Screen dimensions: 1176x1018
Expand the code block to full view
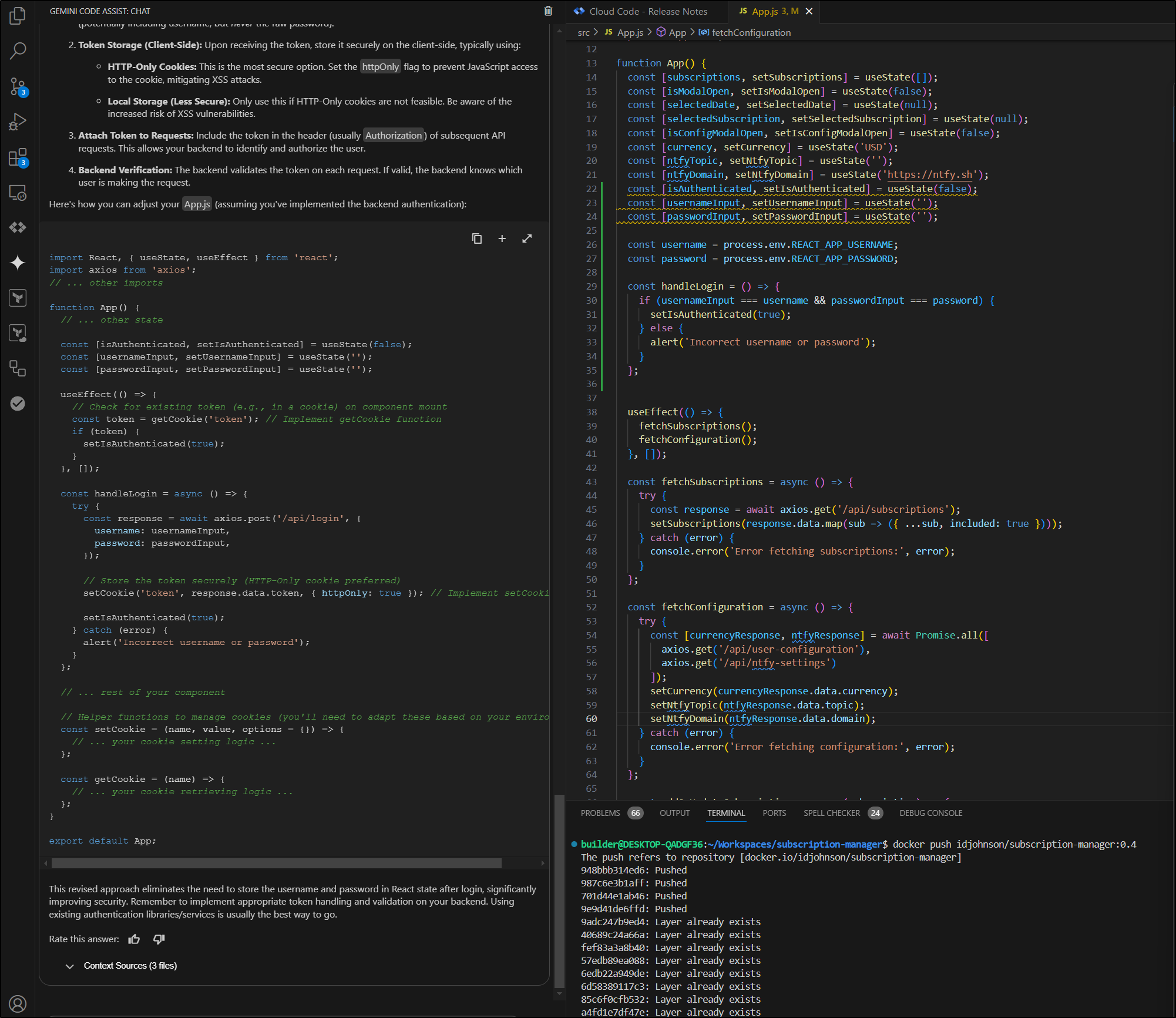(527, 238)
